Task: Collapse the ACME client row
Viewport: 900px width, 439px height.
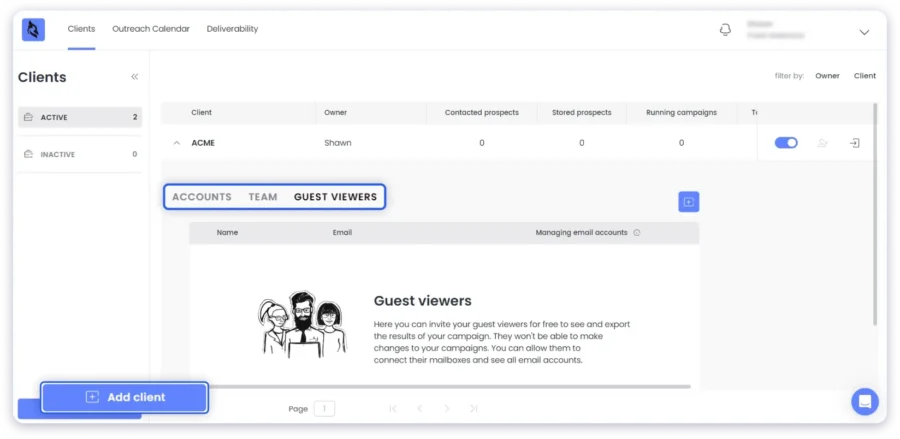Action: click(x=177, y=143)
